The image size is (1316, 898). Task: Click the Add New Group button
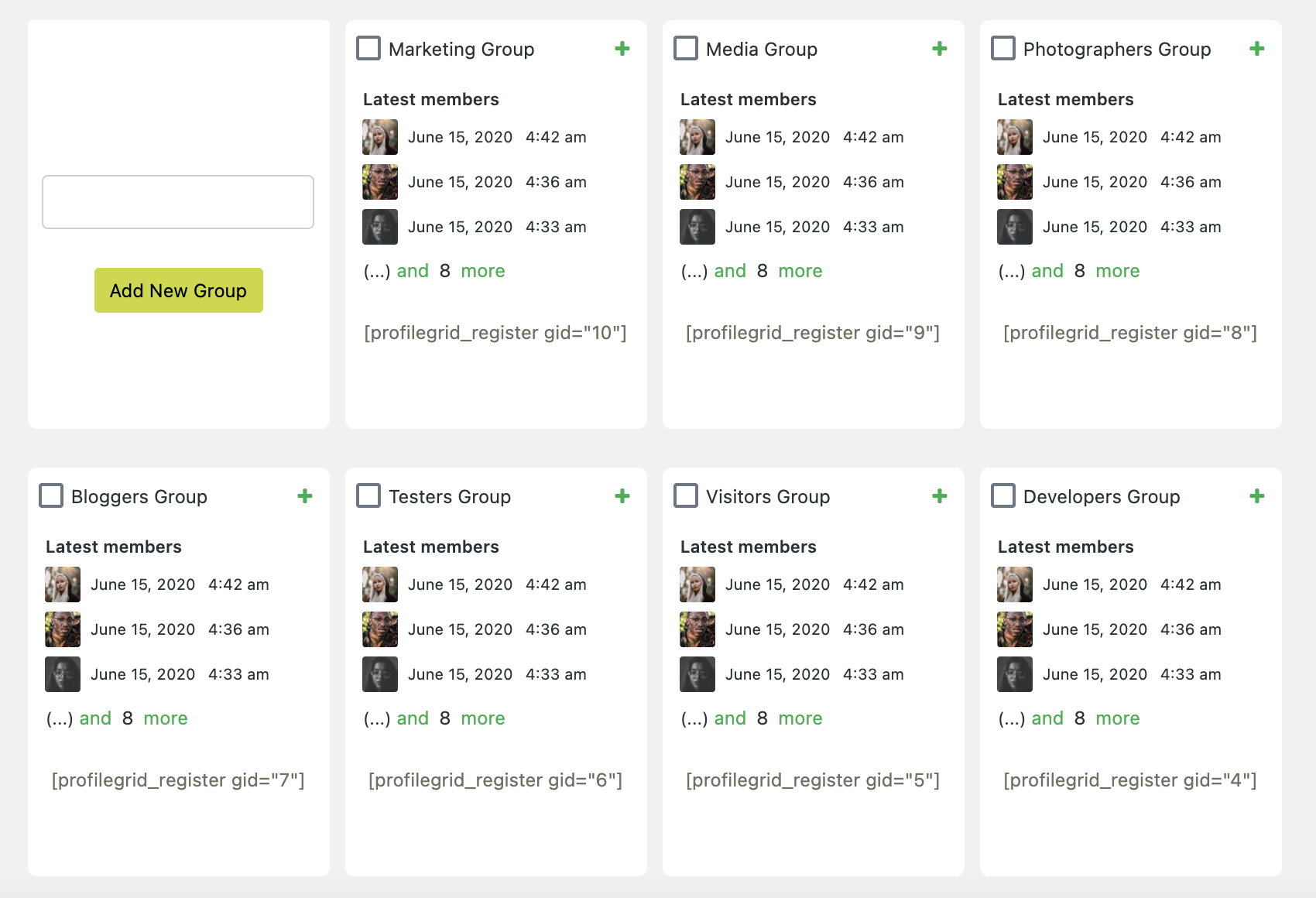178,290
